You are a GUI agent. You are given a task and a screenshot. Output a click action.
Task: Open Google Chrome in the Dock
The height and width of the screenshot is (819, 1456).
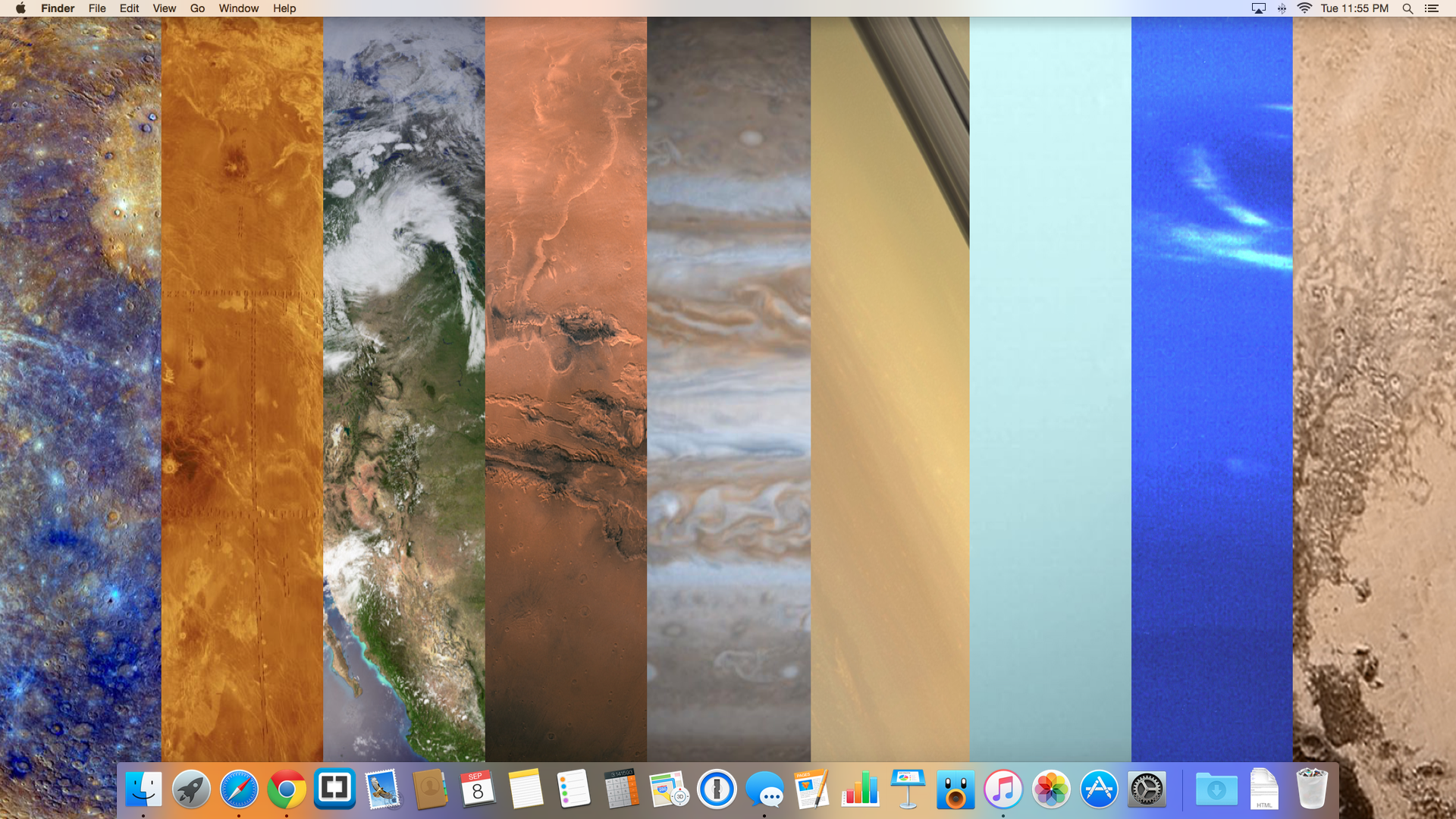287,789
